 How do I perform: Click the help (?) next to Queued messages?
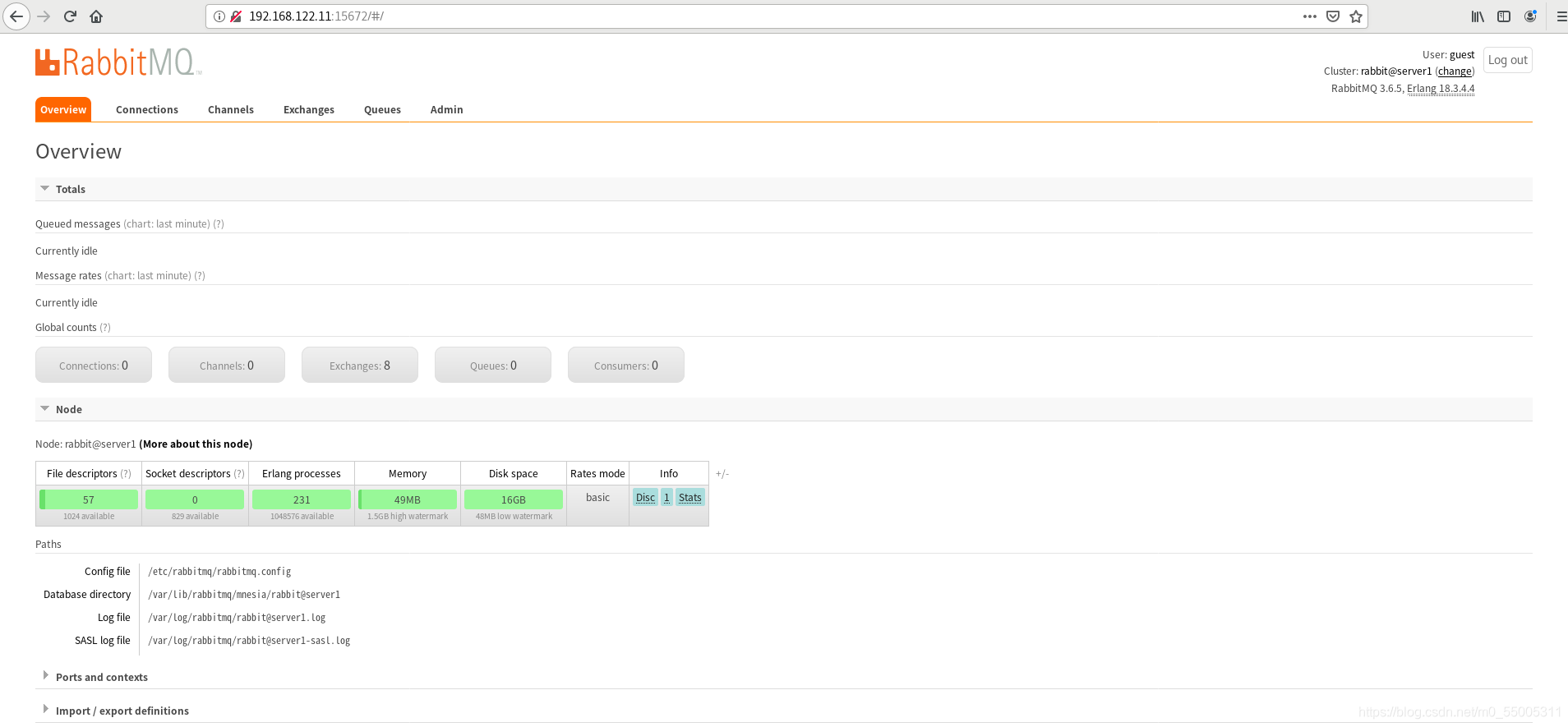[x=219, y=223]
